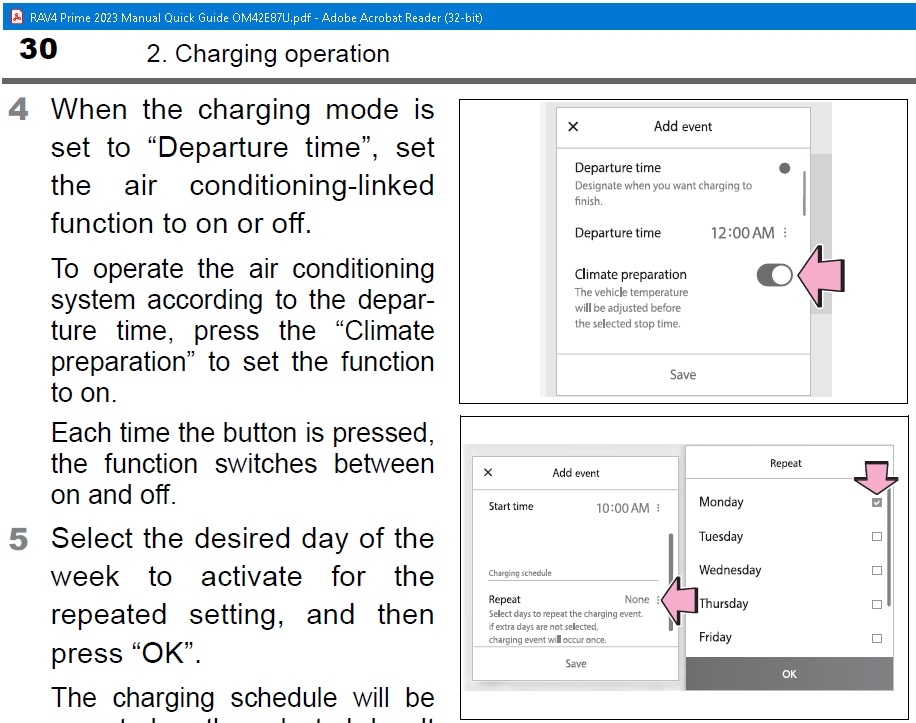Select the Departure time radio dot
This screenshot has width=916, height=723.
click(x=785, y=168)
